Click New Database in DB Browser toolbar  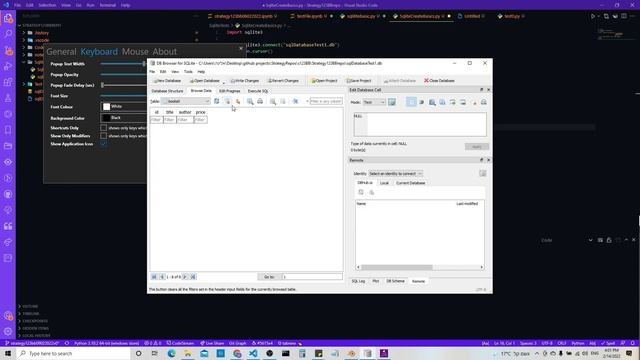(x=167, y=81)
